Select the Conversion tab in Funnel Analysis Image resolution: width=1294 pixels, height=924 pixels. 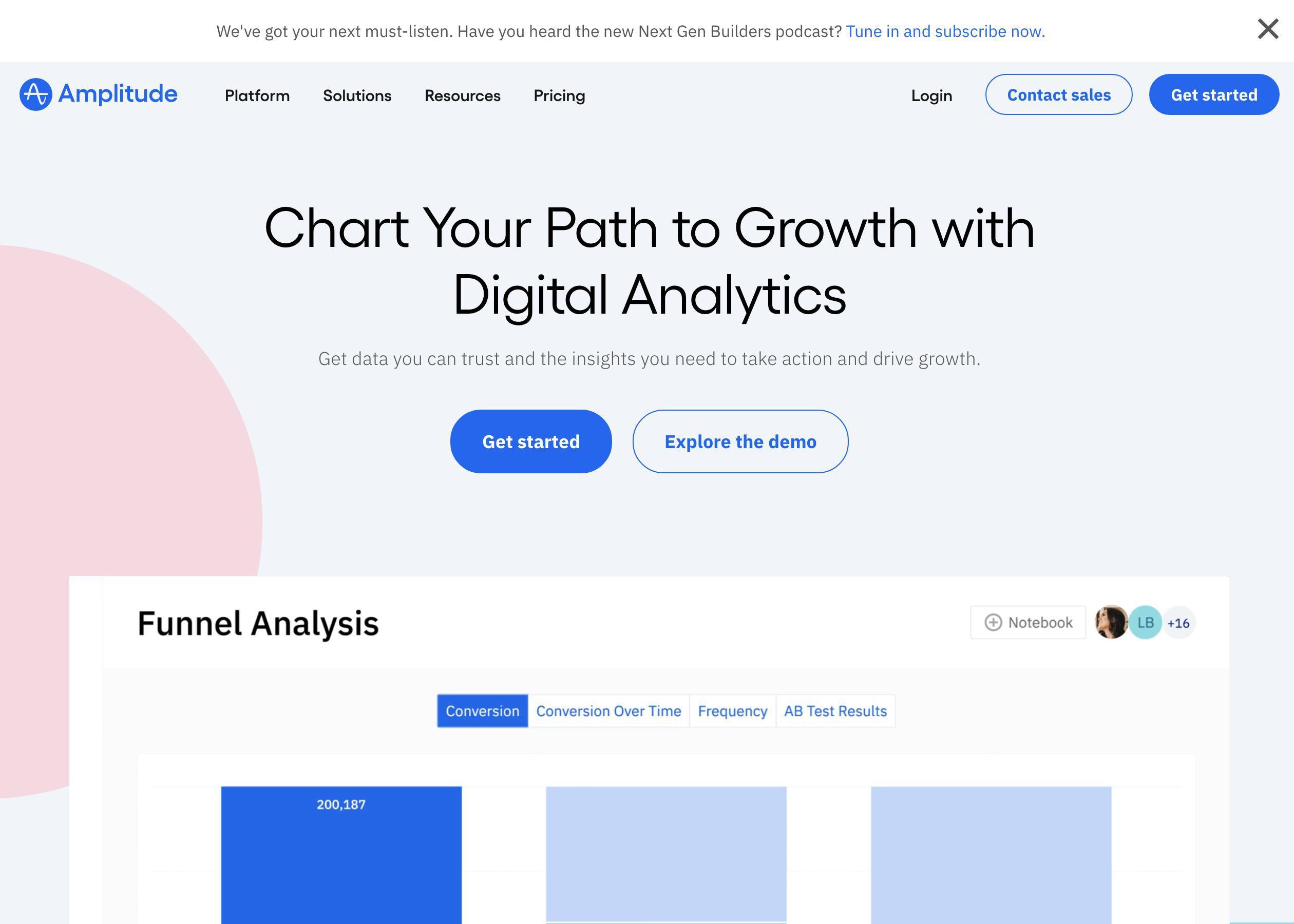(483, 711)
